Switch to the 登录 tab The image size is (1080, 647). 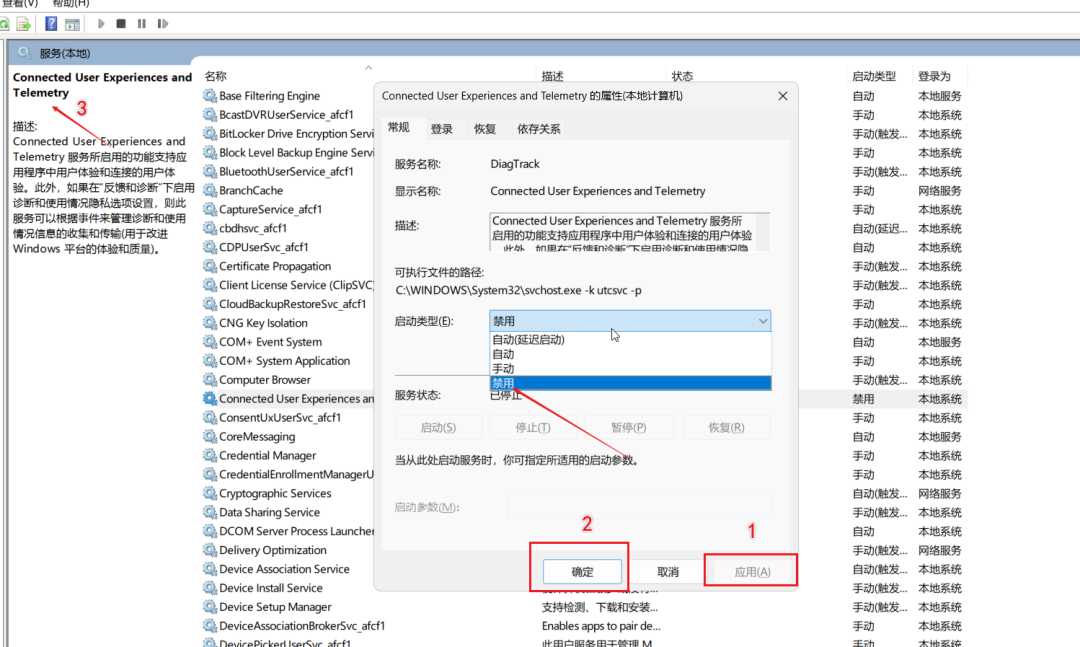click(x=442, y=129)
